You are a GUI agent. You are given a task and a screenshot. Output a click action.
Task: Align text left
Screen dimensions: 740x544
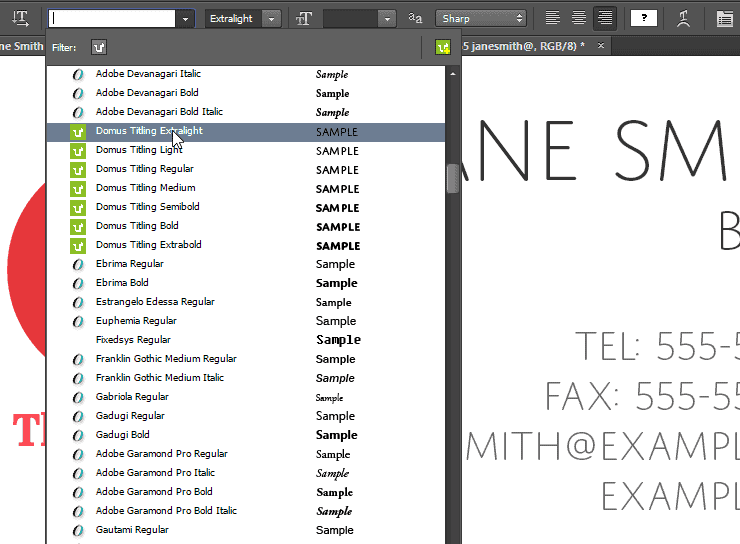click(553, 18)
